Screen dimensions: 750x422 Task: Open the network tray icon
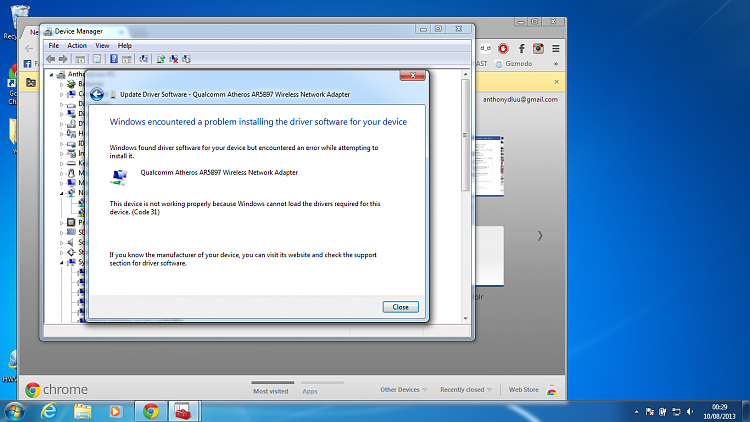point(676,411)
